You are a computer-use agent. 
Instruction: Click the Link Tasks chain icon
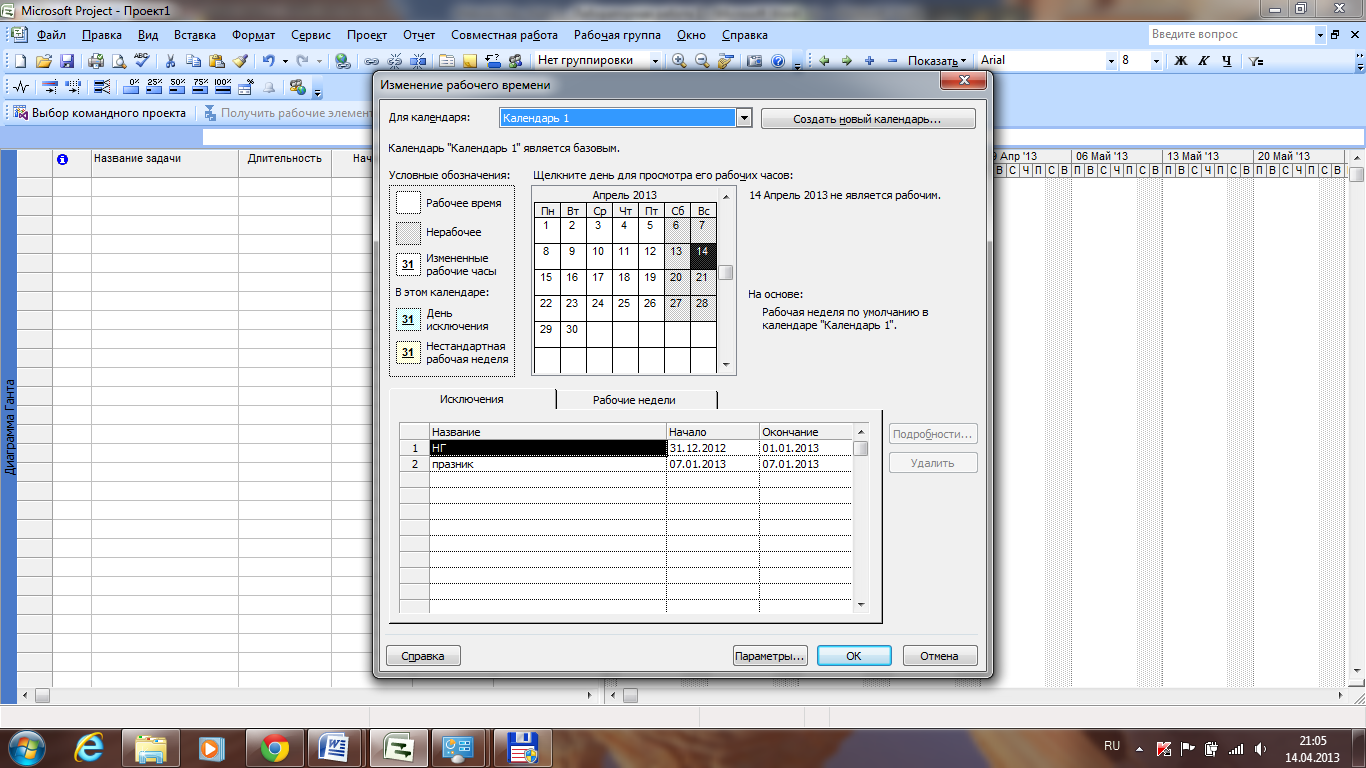tap(372, 61)
